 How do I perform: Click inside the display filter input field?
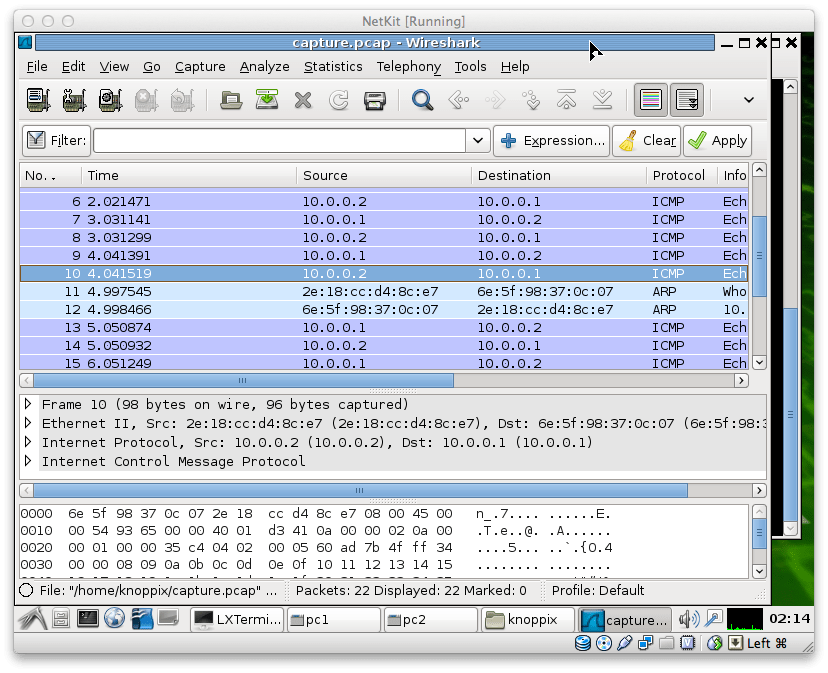tap(280, 141)
